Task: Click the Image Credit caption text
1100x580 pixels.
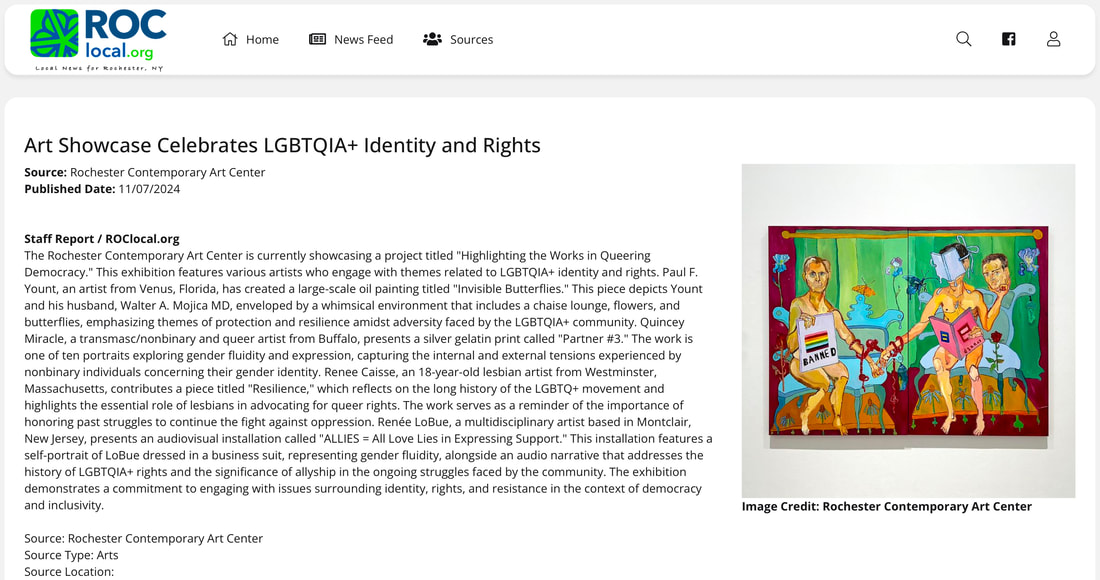Action: pos(887,506)
